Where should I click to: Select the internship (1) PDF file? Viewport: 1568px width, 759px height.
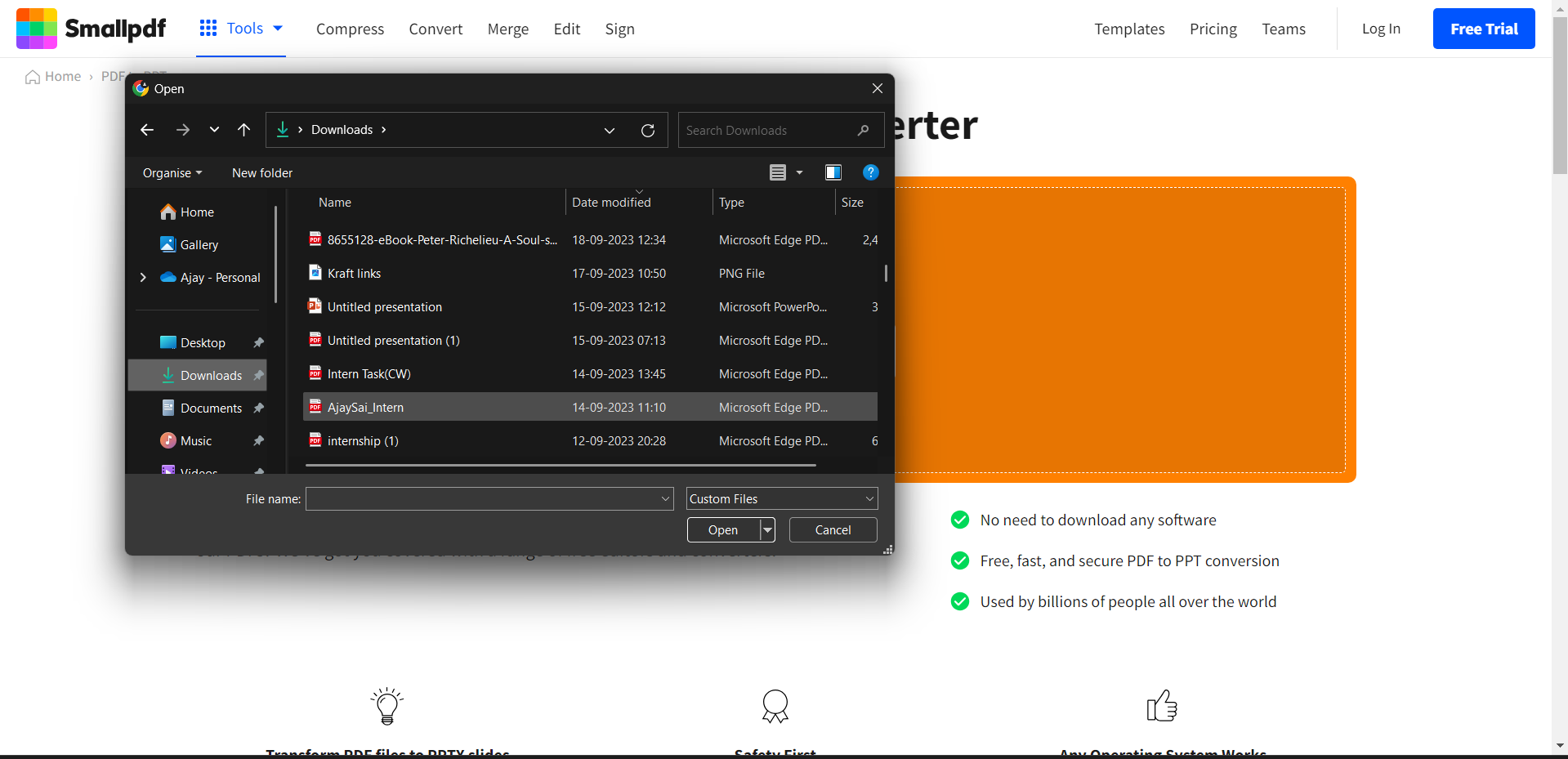point(591,441)
